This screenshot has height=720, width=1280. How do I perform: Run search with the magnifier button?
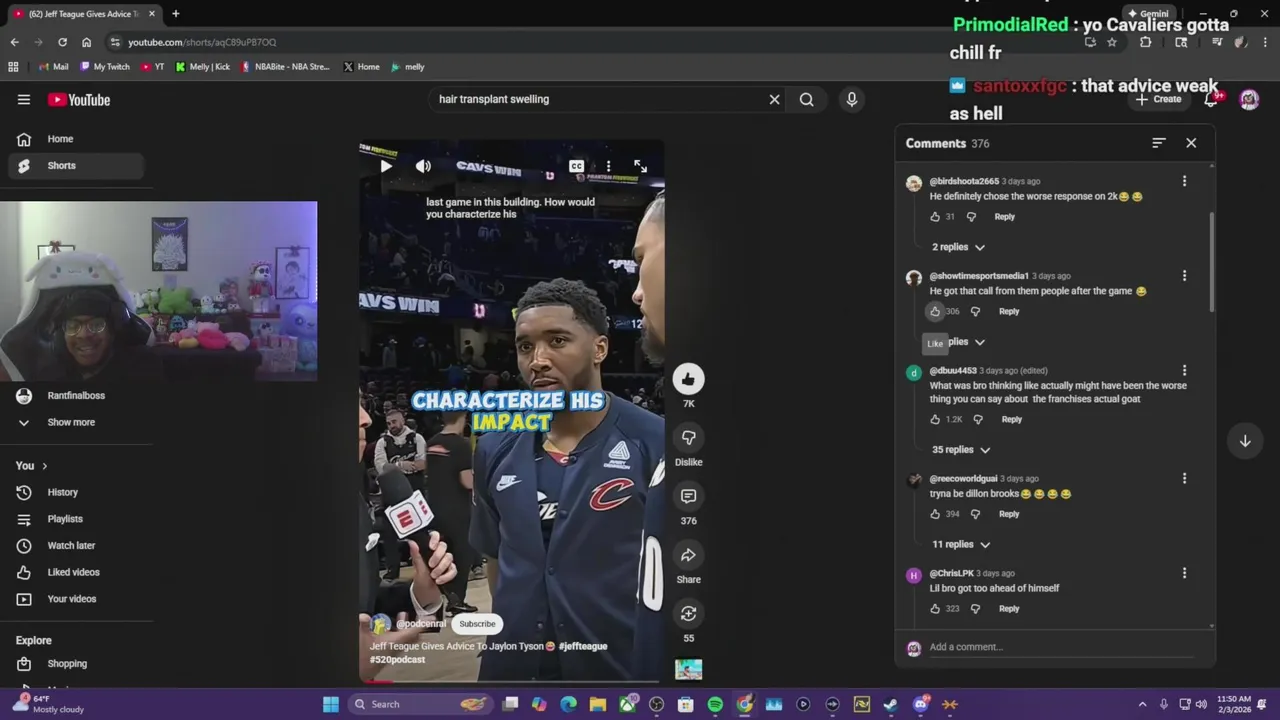[x=806, y=99]
